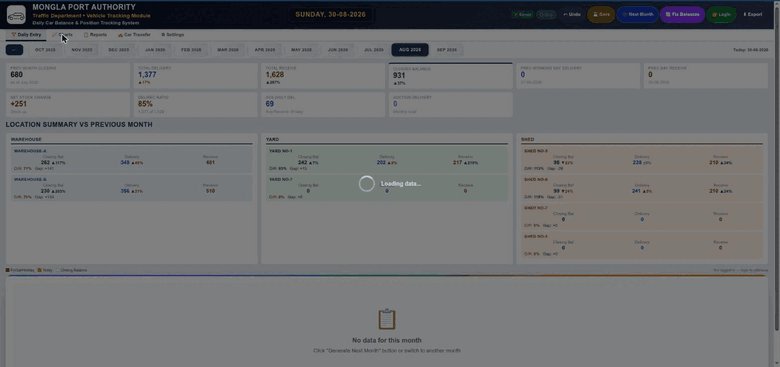Screen dimensions: 780x367
Task: Click the Login button
Action: pyautogui.click(x=721, y=14)
